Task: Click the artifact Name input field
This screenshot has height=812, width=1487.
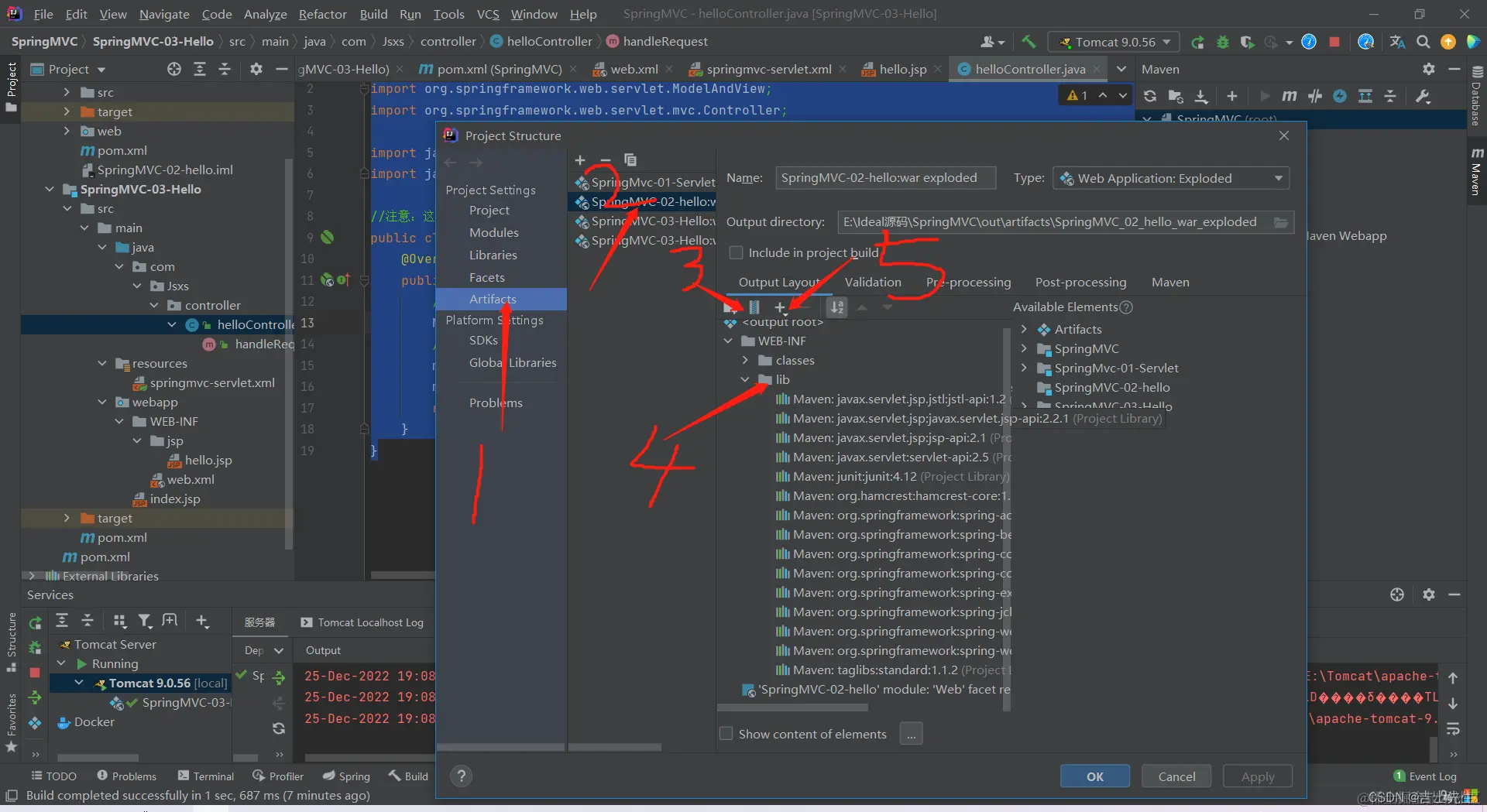Action: click(x=885, y=178)
